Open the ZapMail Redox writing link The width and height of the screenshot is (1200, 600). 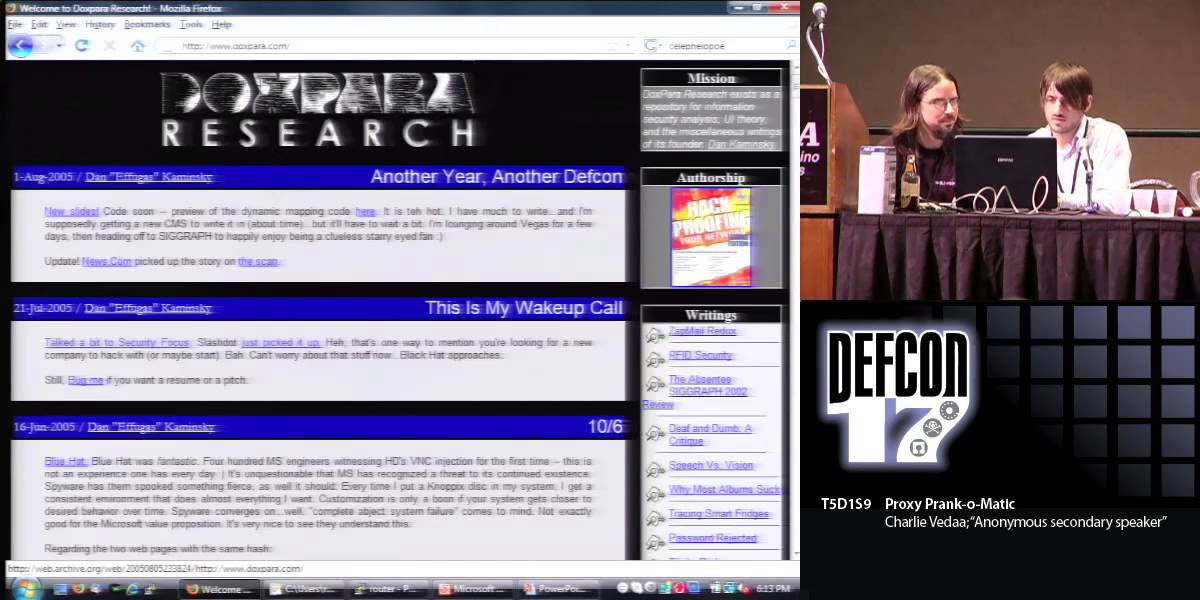703,331
